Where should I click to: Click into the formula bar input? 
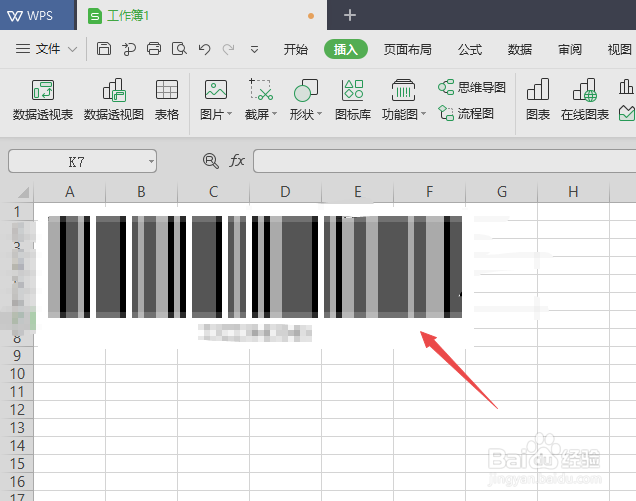pos(445,161)
